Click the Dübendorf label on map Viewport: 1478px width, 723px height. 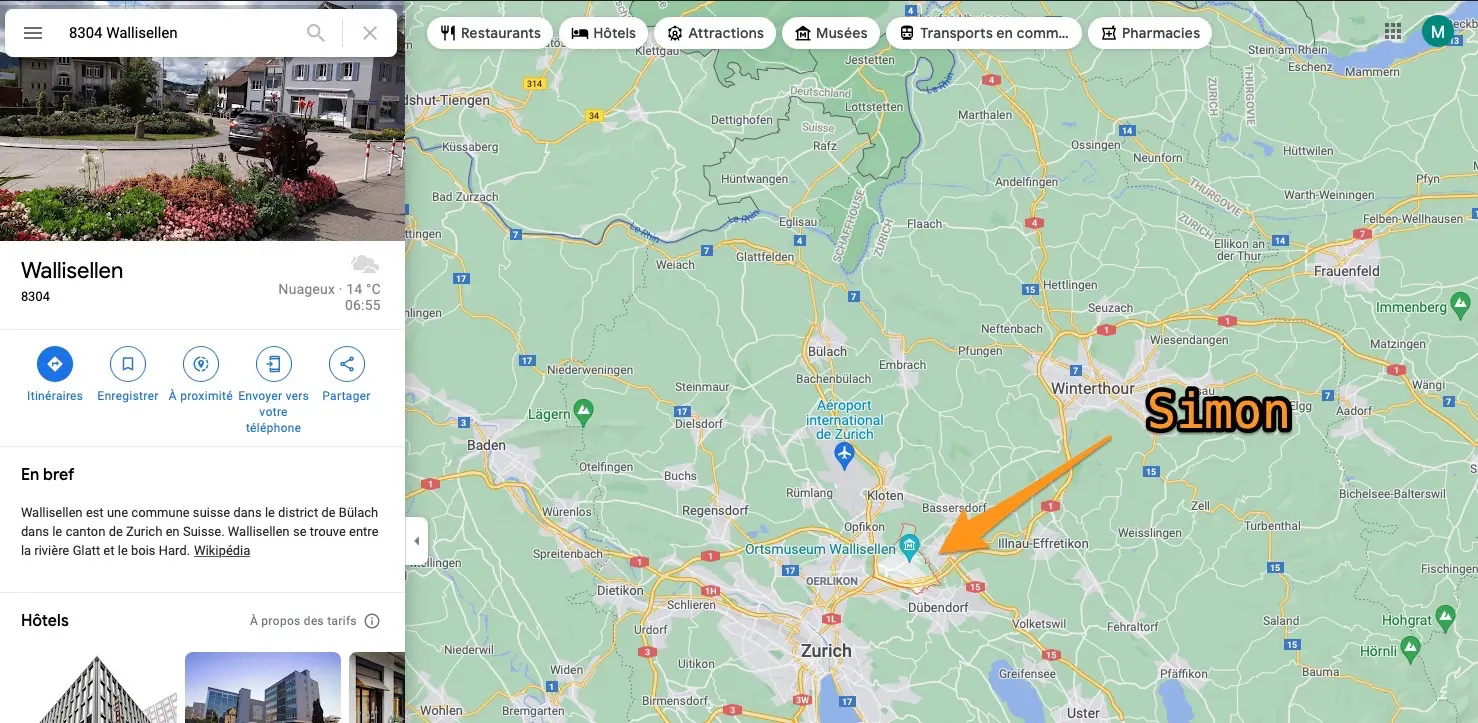[938, 607]
